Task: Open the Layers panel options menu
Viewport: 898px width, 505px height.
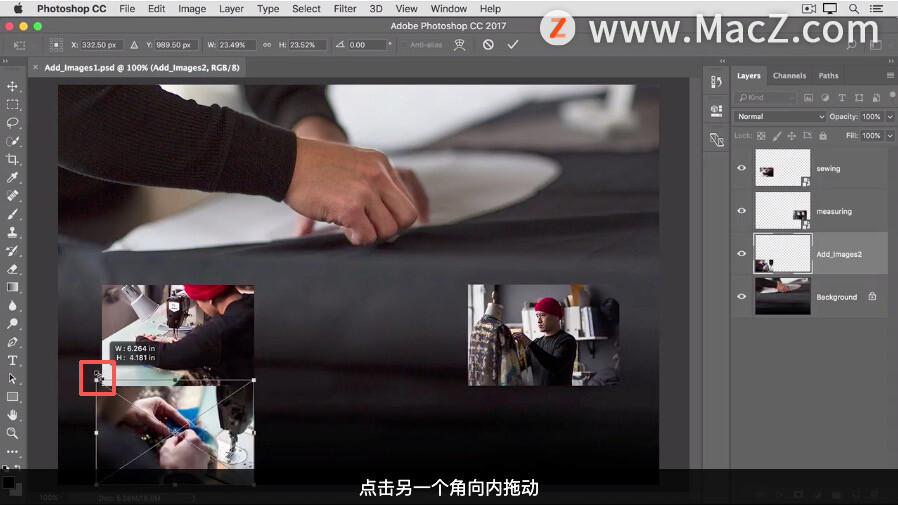Action: [x=890, y=76]
